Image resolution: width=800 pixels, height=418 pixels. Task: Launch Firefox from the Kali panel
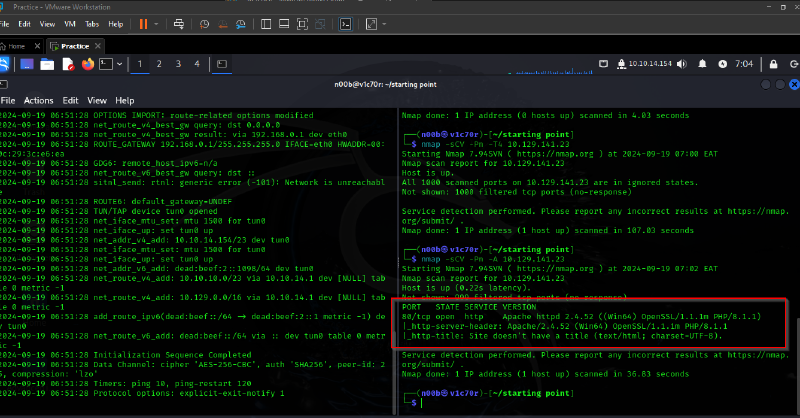click(88, 64)
